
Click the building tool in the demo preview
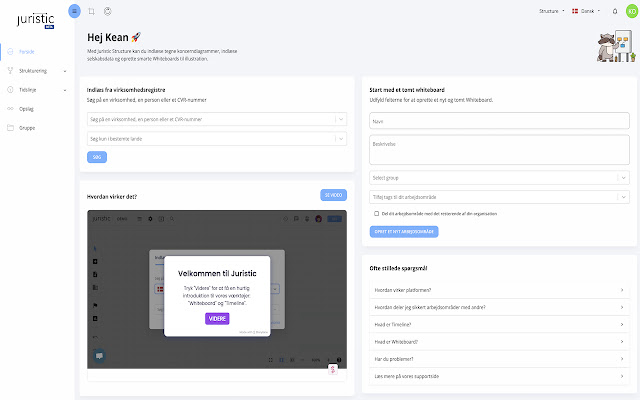pos(95,287)
